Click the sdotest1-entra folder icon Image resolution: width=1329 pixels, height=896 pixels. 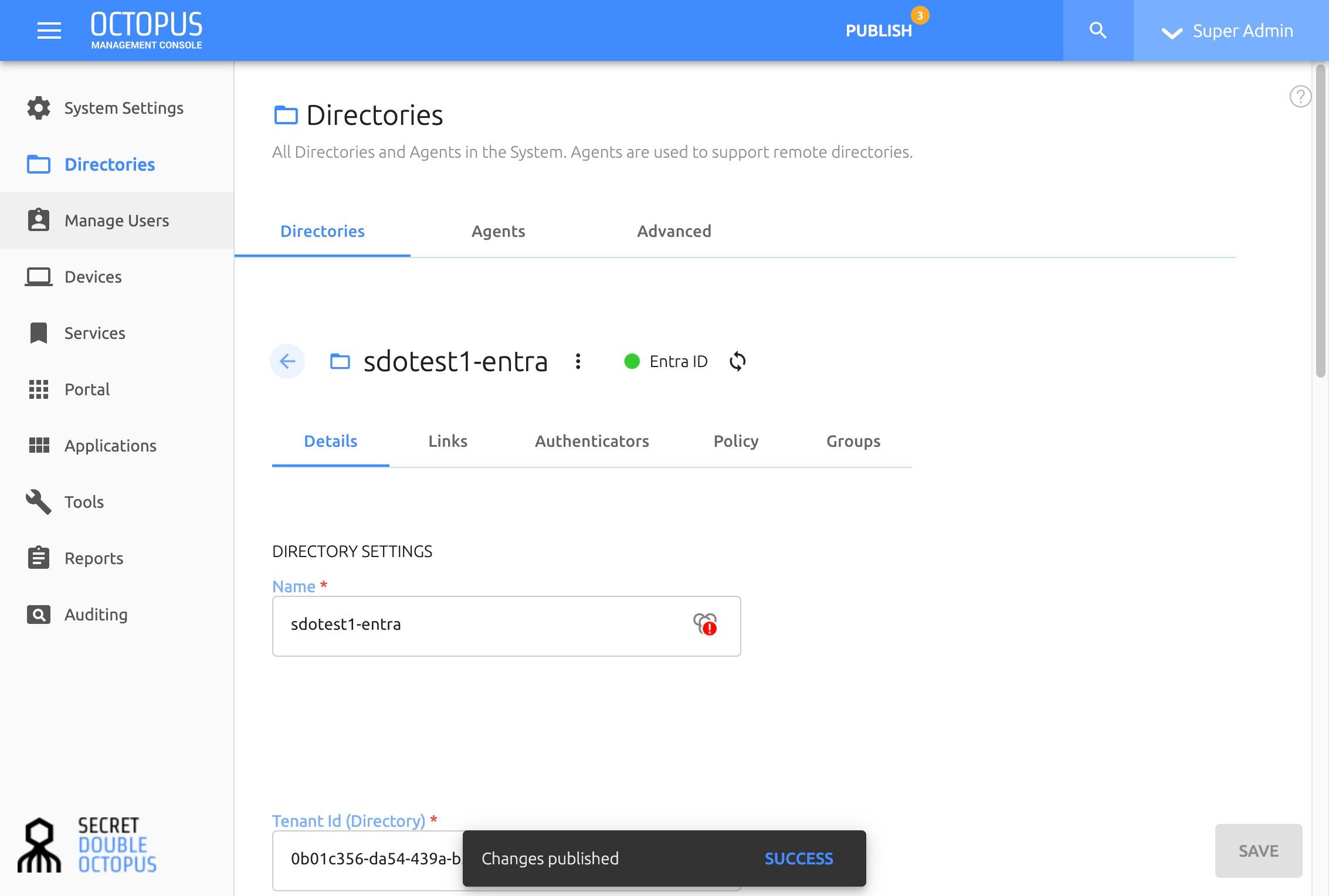340,361
